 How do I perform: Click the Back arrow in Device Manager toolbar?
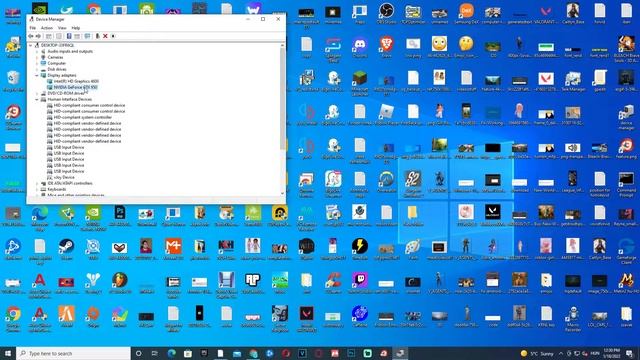31,36
